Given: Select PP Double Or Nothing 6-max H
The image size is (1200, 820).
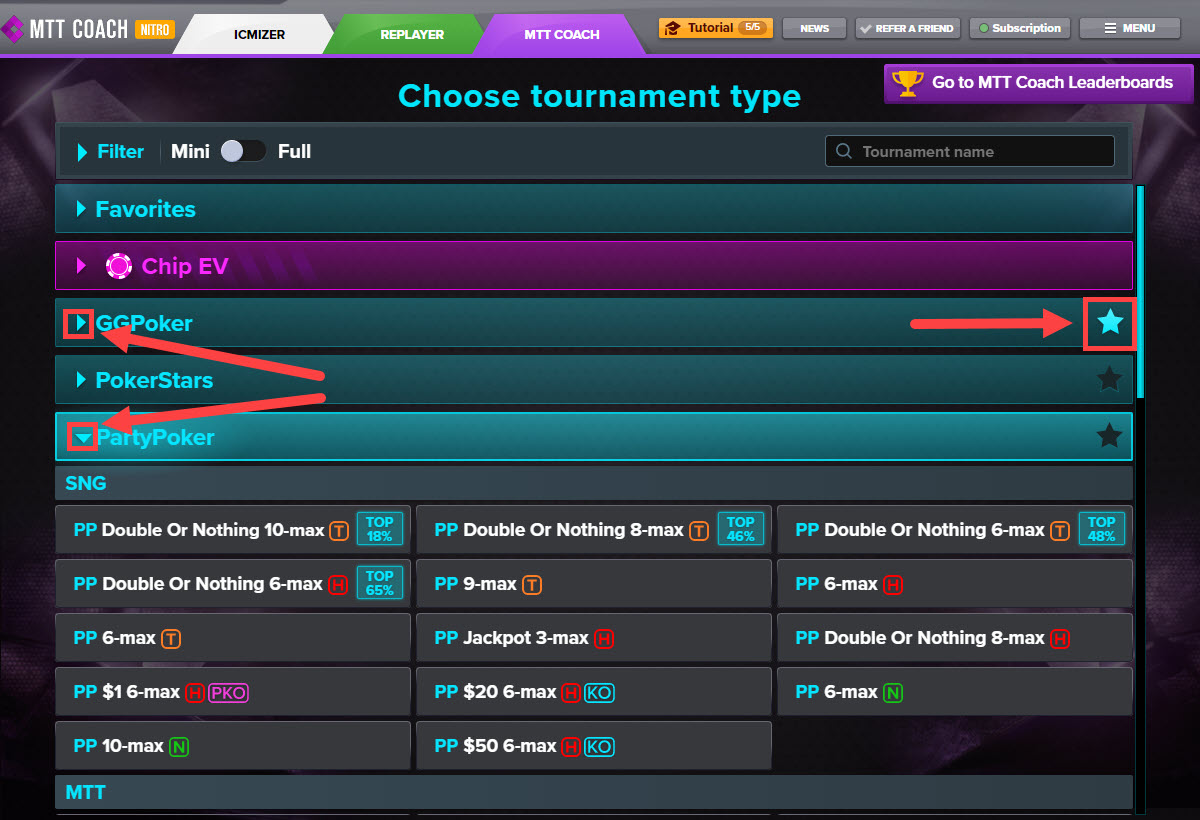Looking at the screenshot, I should point(233,583).
